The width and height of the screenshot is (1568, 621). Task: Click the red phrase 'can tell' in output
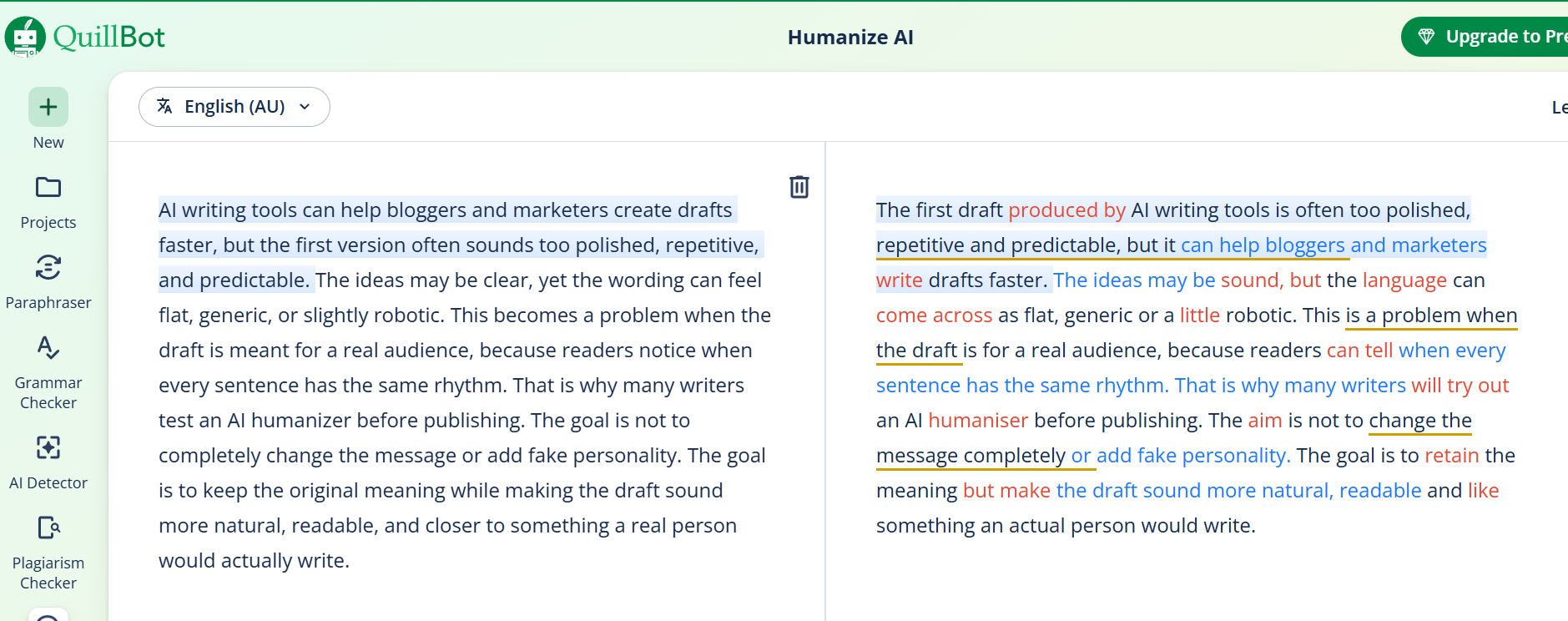tap(1359, 351)
